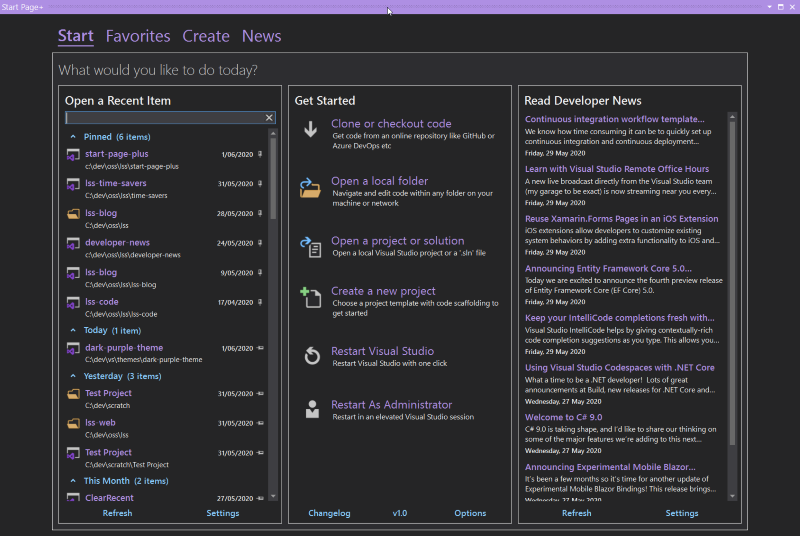
Task: Unpin the lss-time-savers item
Action: pos(260,184)
